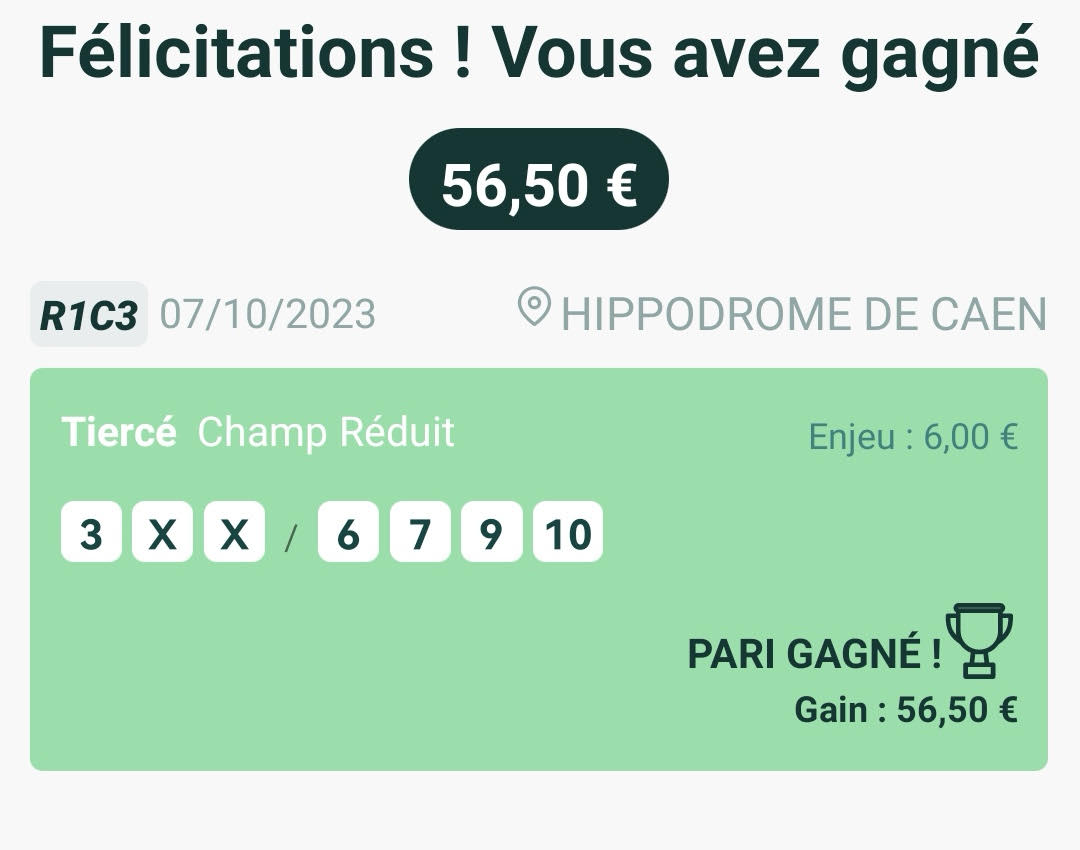
Task: Select horse number 10 tile
Action: [568, 532]
